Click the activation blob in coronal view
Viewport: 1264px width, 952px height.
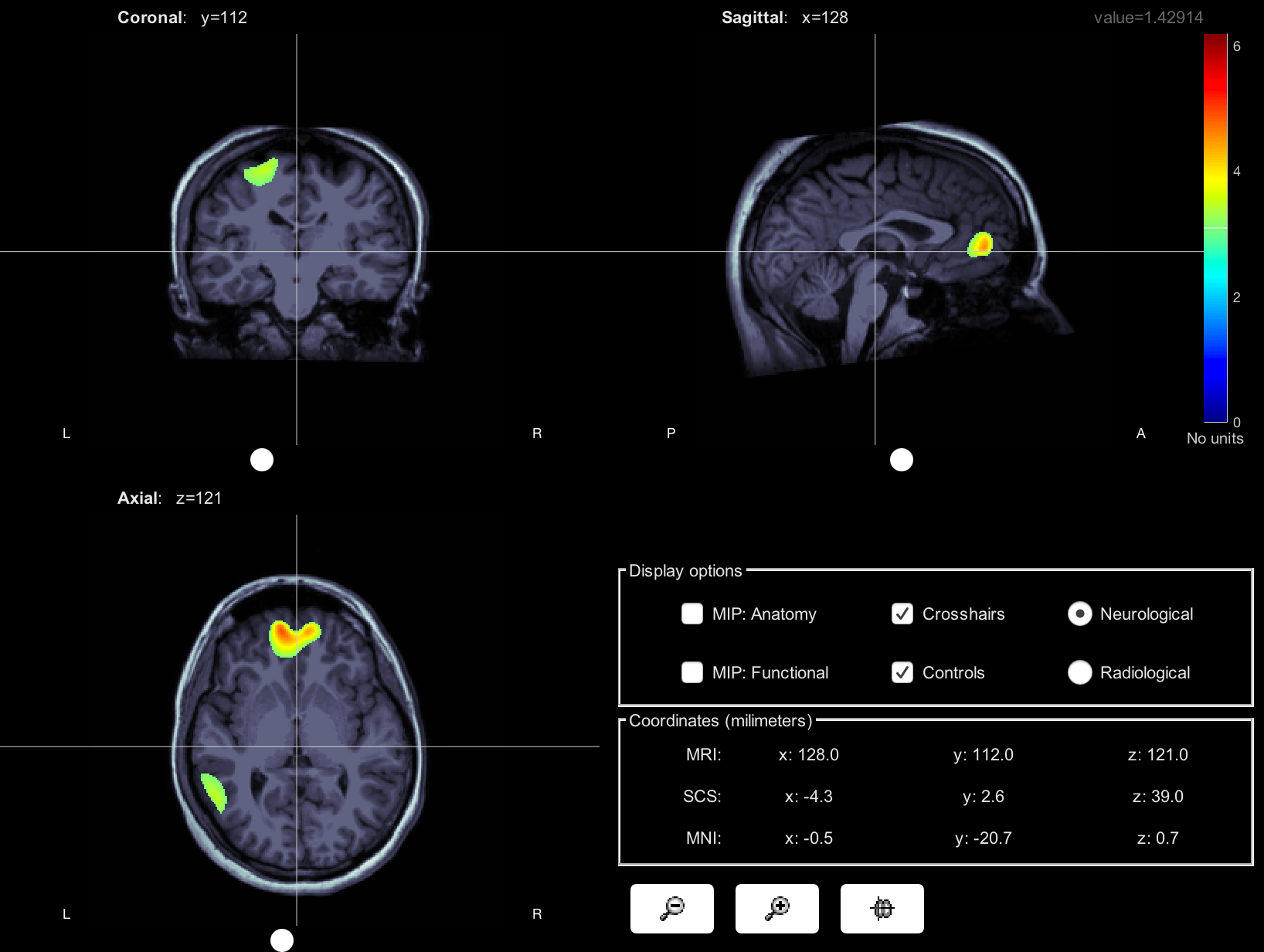coord(261,172)
